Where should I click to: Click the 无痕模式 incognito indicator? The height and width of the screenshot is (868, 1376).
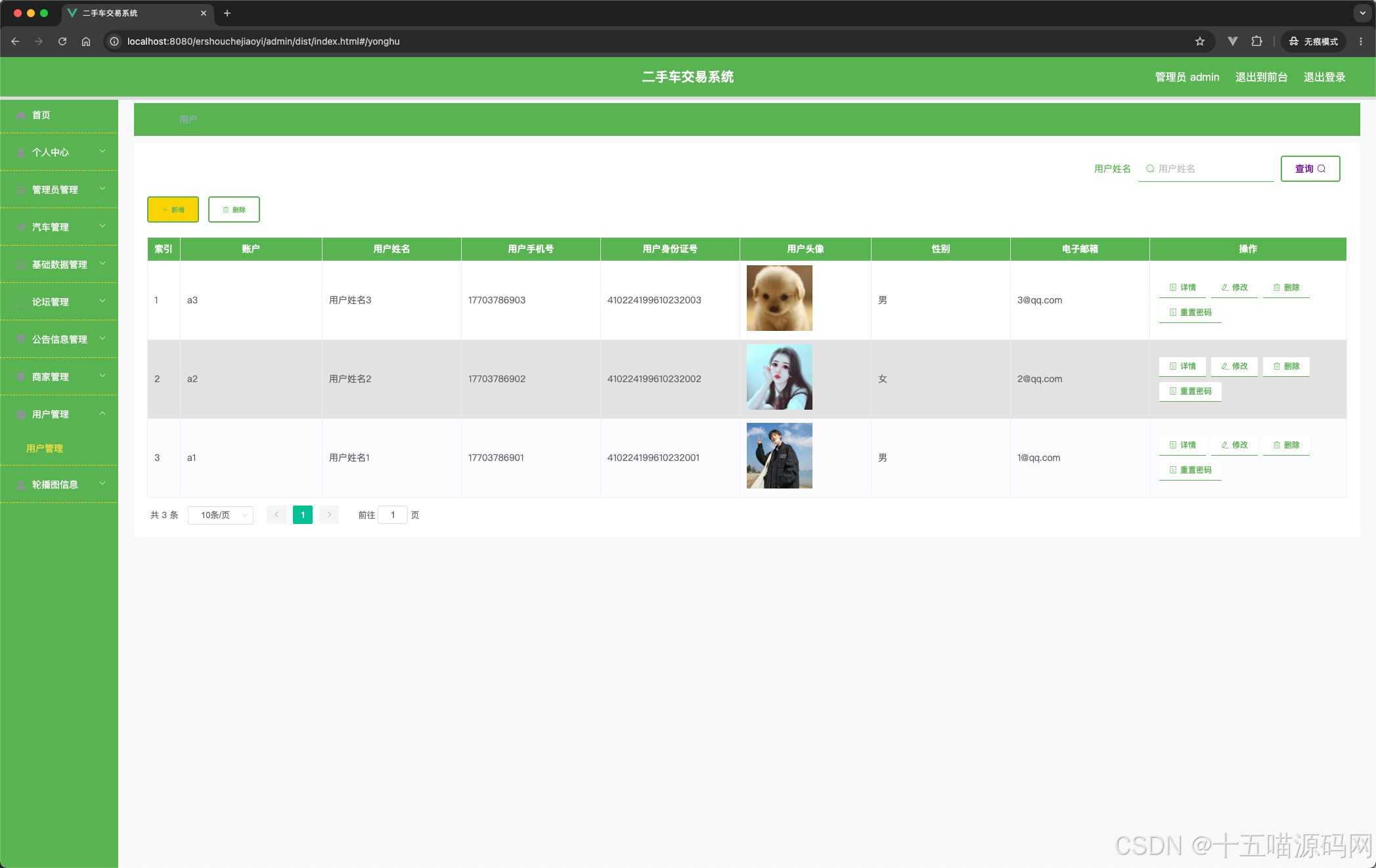[1313, 41]
